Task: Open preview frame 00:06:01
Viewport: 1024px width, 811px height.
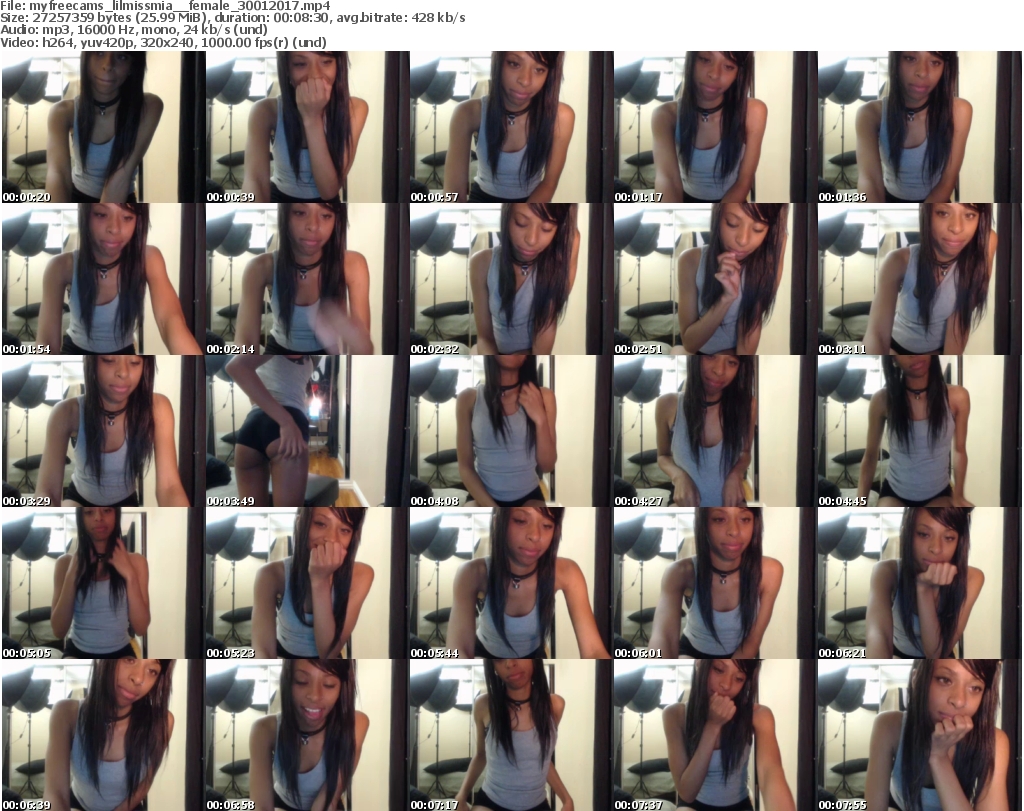Action: pyautogui.click(x=715, y=583)
